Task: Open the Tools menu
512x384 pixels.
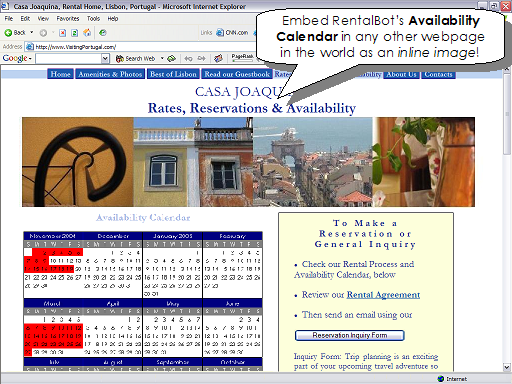Action: 93,19
